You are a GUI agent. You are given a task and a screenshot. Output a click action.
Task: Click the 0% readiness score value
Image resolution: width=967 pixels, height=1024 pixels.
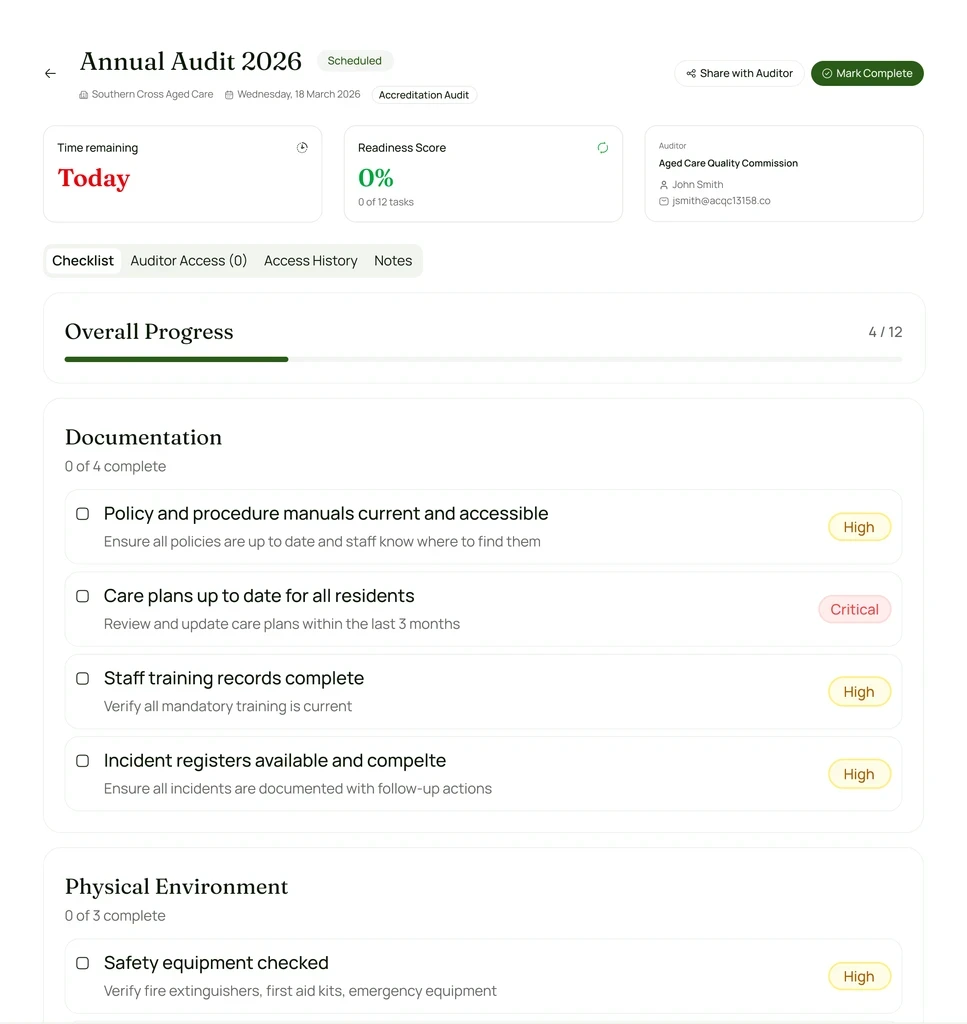375,178
